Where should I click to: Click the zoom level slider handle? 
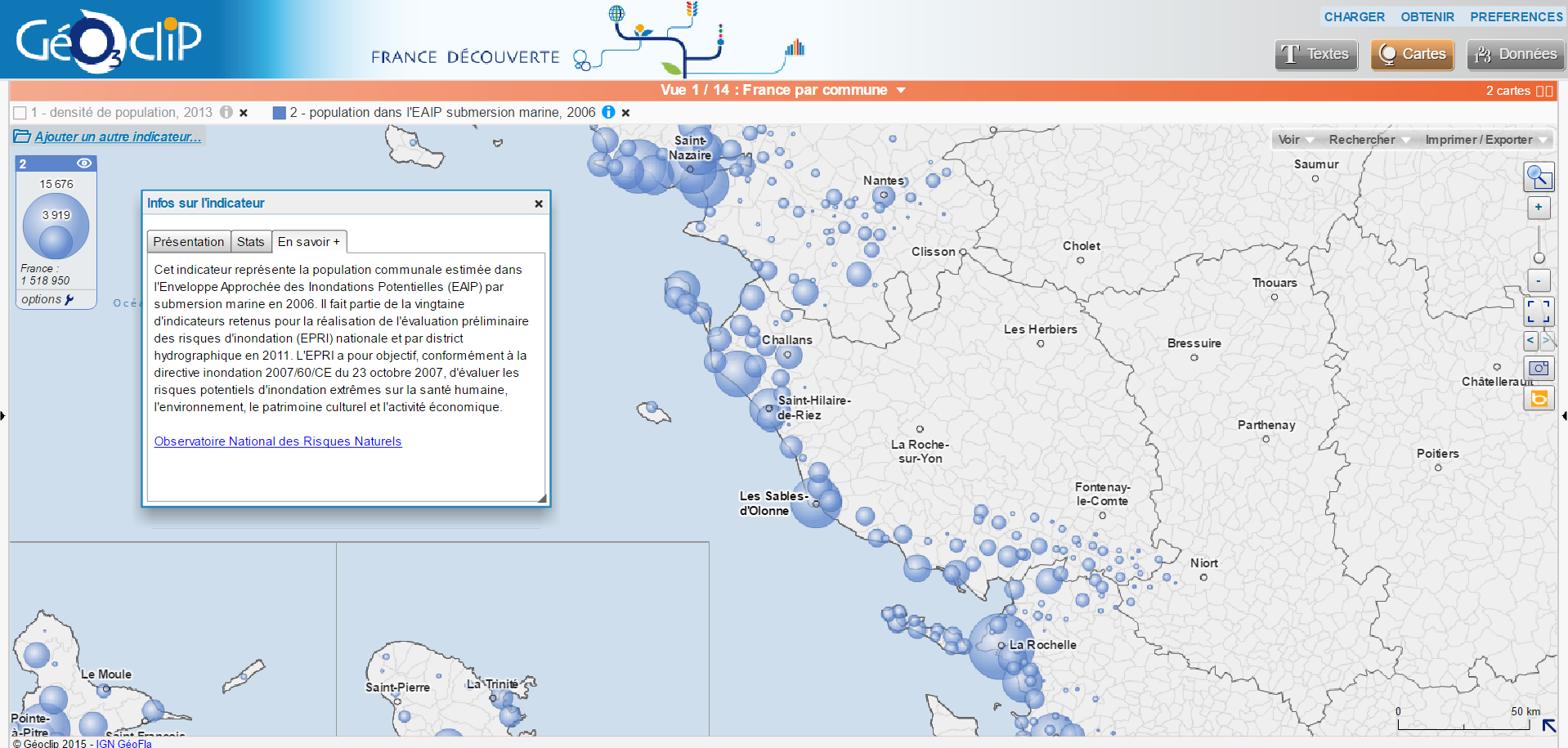[x=1539, y=258]
